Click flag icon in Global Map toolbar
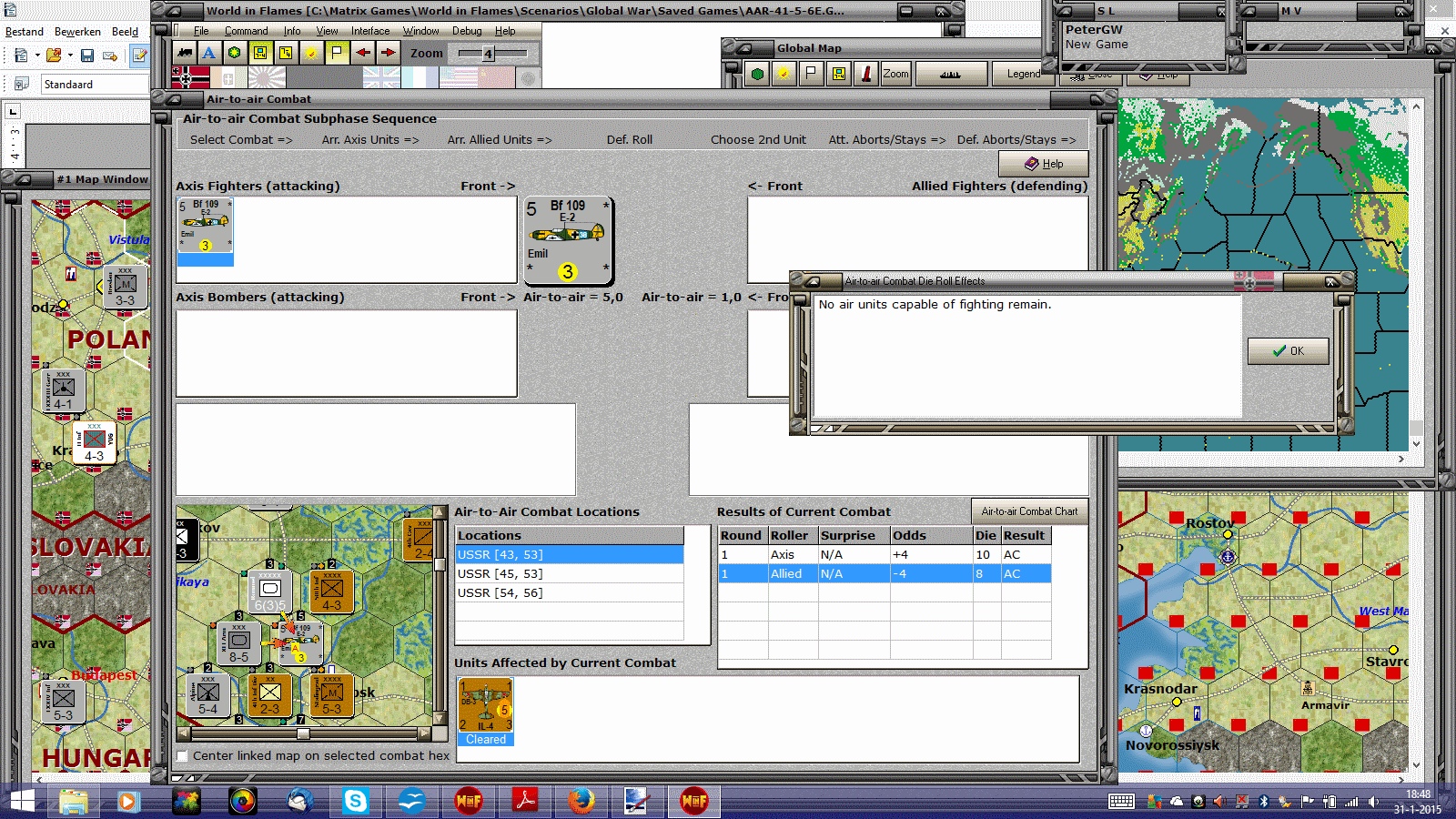The height and width of the screenshot is (819, 1456). point(811,74)
